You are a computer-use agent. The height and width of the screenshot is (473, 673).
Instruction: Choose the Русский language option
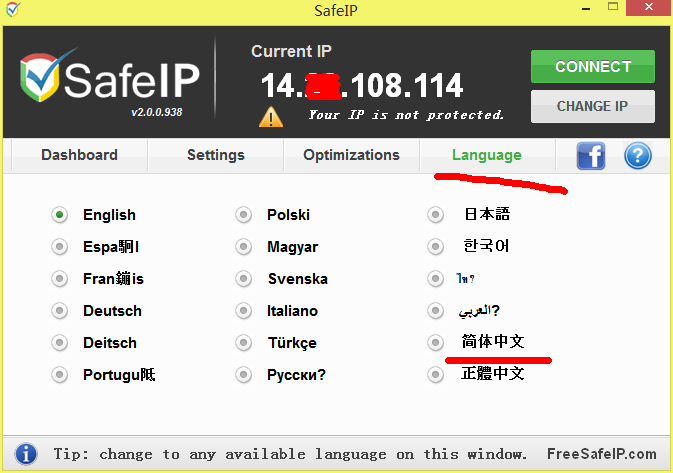(243, 375)
